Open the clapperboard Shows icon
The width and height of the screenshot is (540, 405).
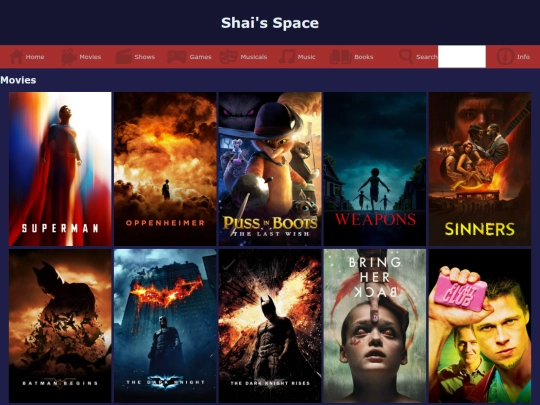[123, 57]
